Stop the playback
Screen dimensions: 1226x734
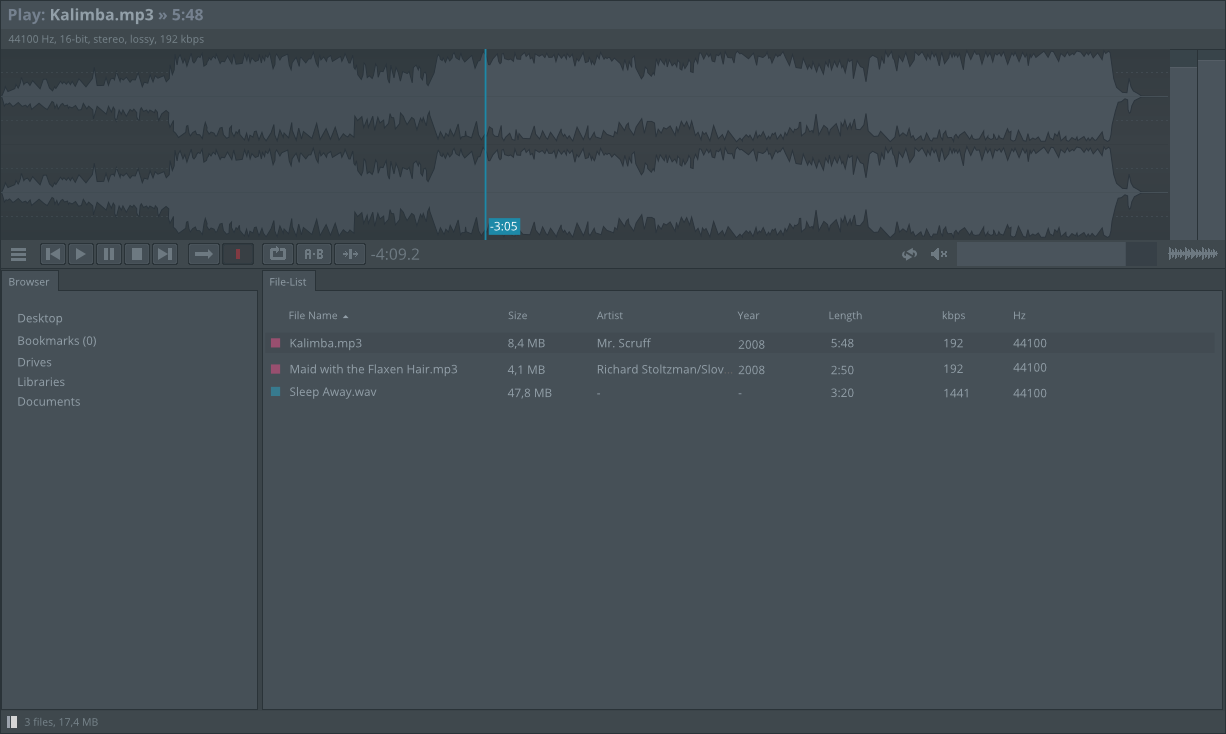coord(137,254)
